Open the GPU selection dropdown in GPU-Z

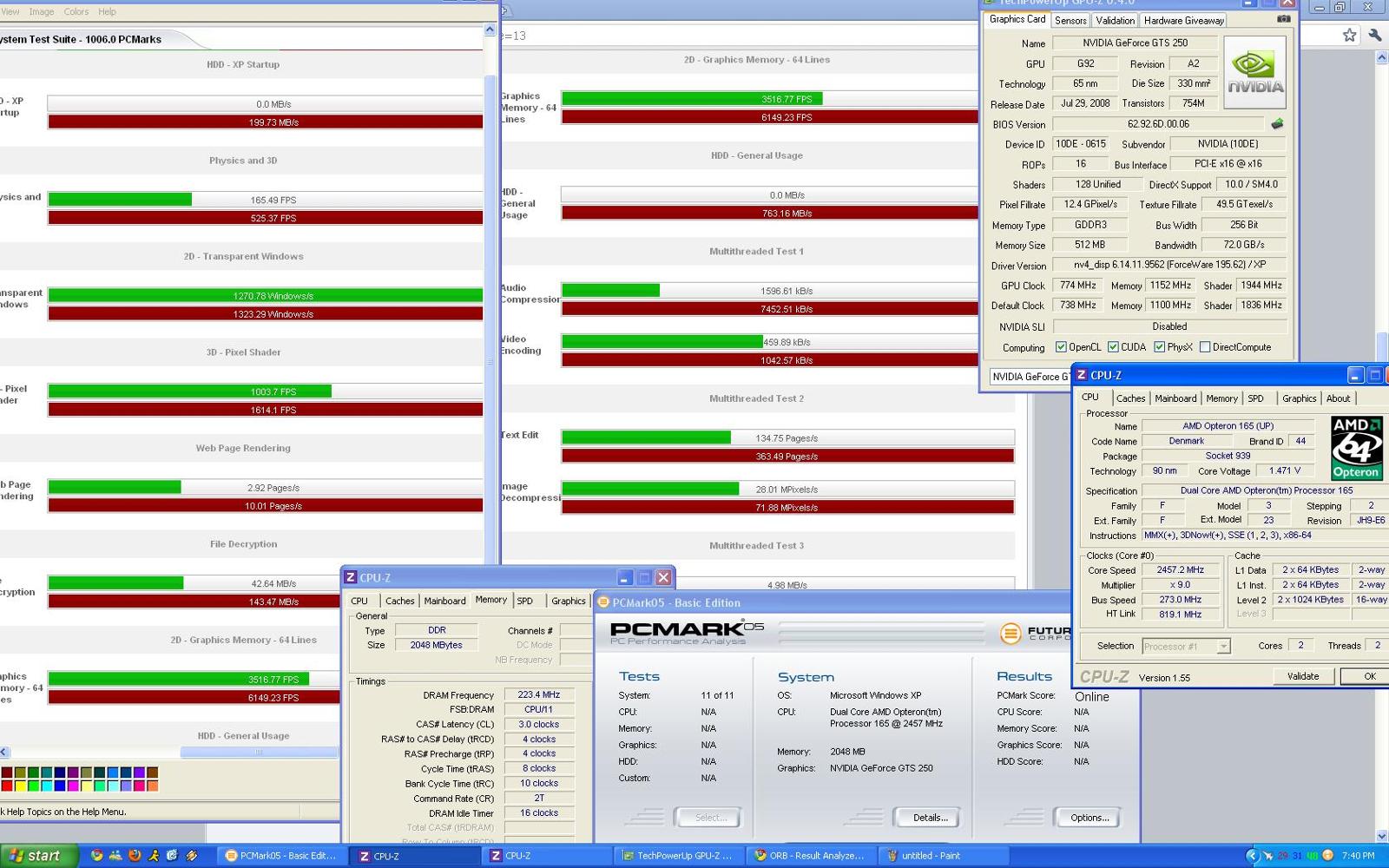[1030, 377]
